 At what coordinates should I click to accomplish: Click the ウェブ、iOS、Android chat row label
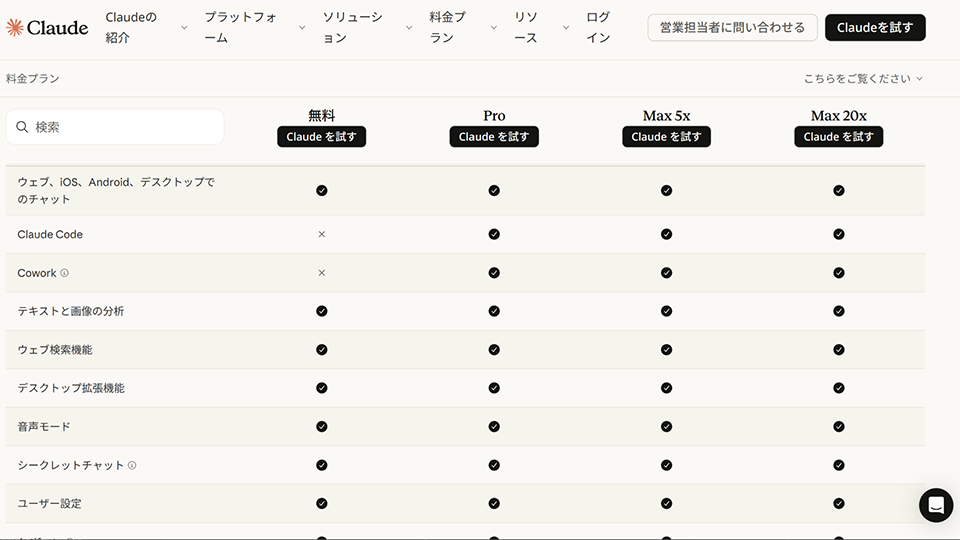point(116,190)
